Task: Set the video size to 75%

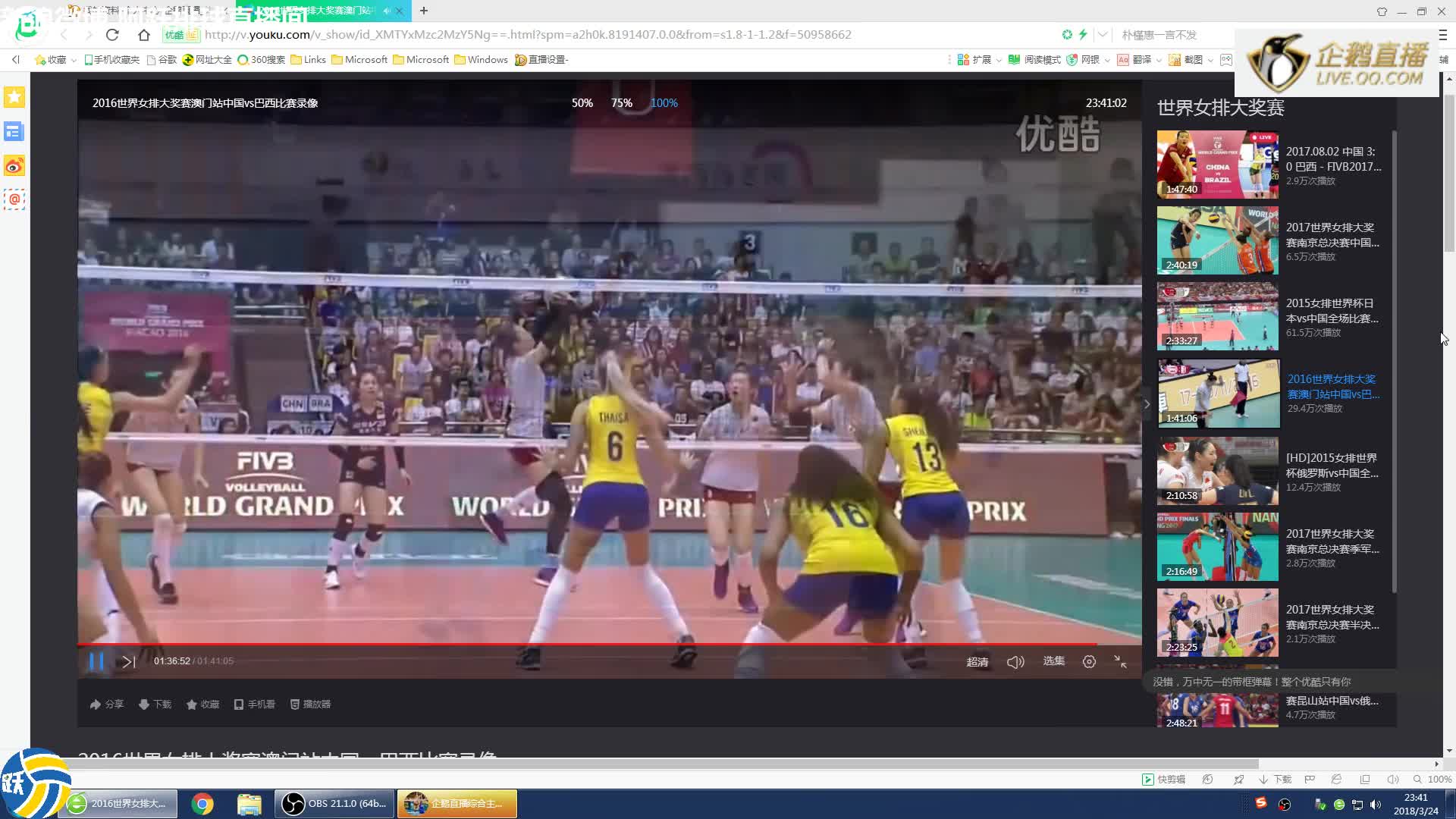Action: (621, 103)
